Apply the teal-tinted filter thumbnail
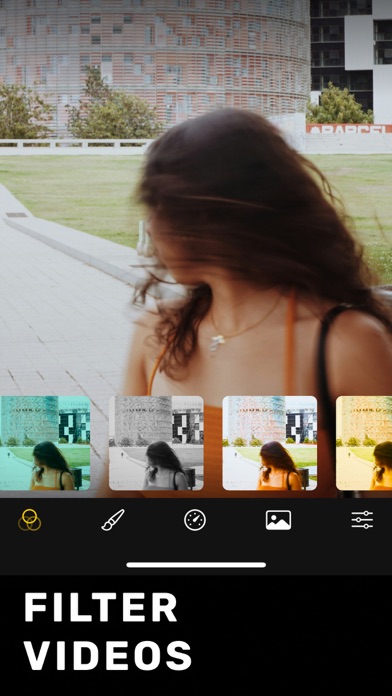 point(45,443)
